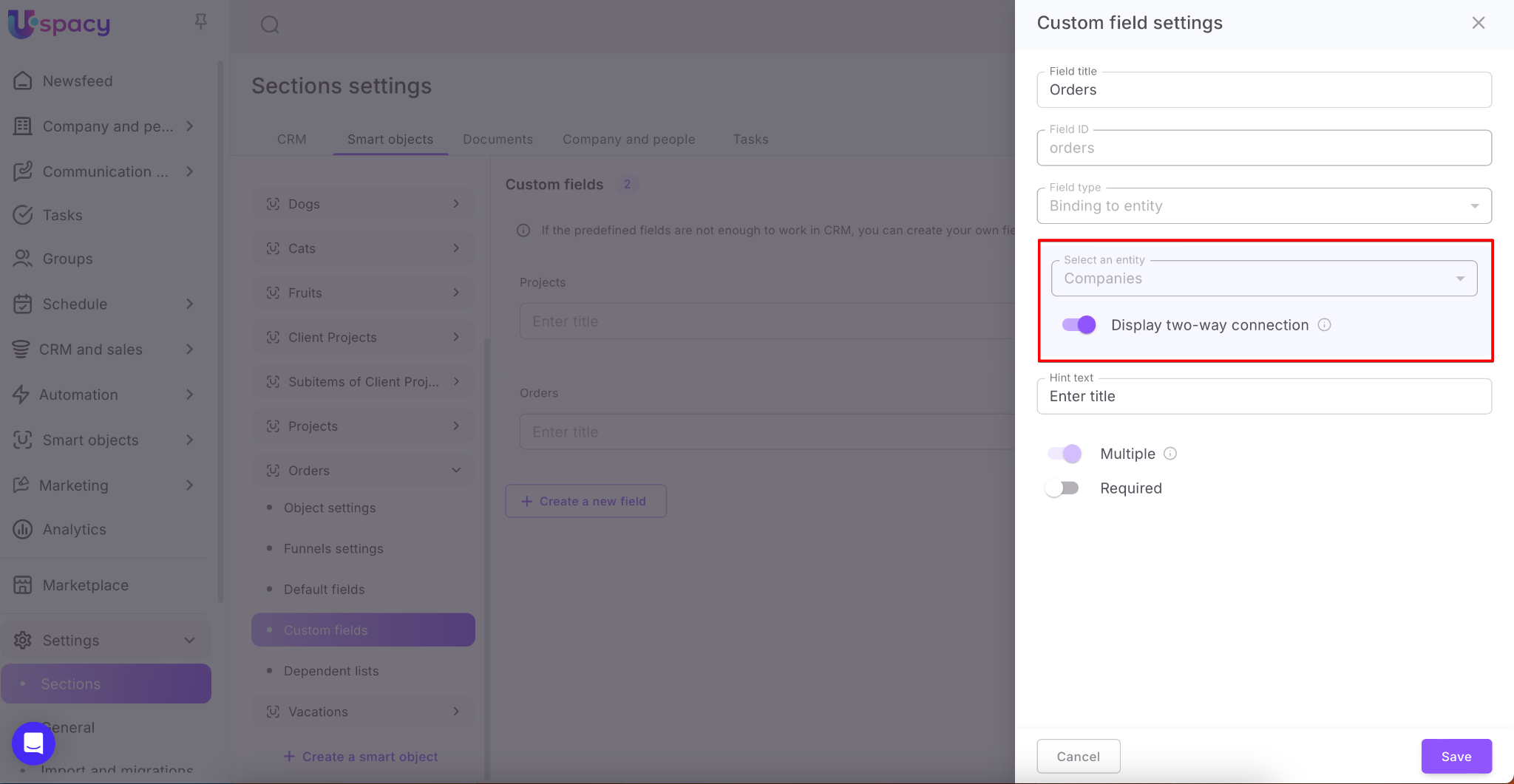
Task: Switch to the Documents tab
Action: (x=498, y=140)
